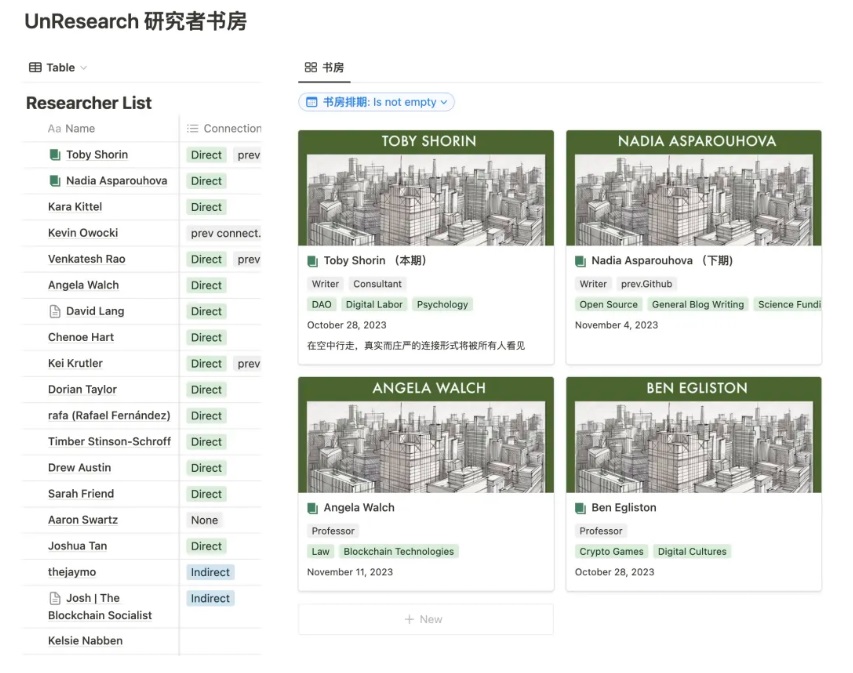Viewport: 853px width, 673px height.
Task: Click calendar icon in 书房排期 filter
Action: point(311,102)
